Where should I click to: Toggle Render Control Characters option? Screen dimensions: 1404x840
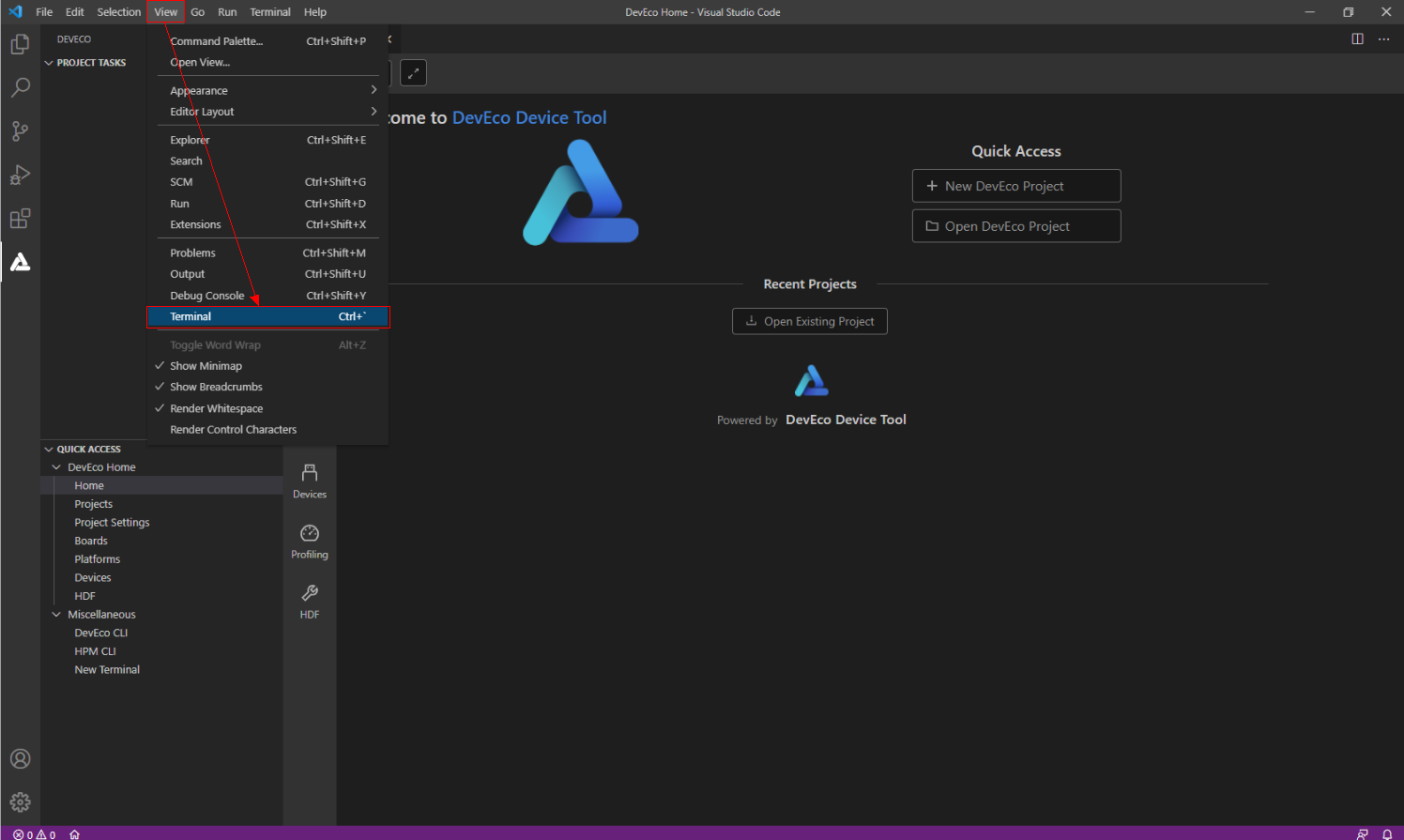tap(267, 430)
